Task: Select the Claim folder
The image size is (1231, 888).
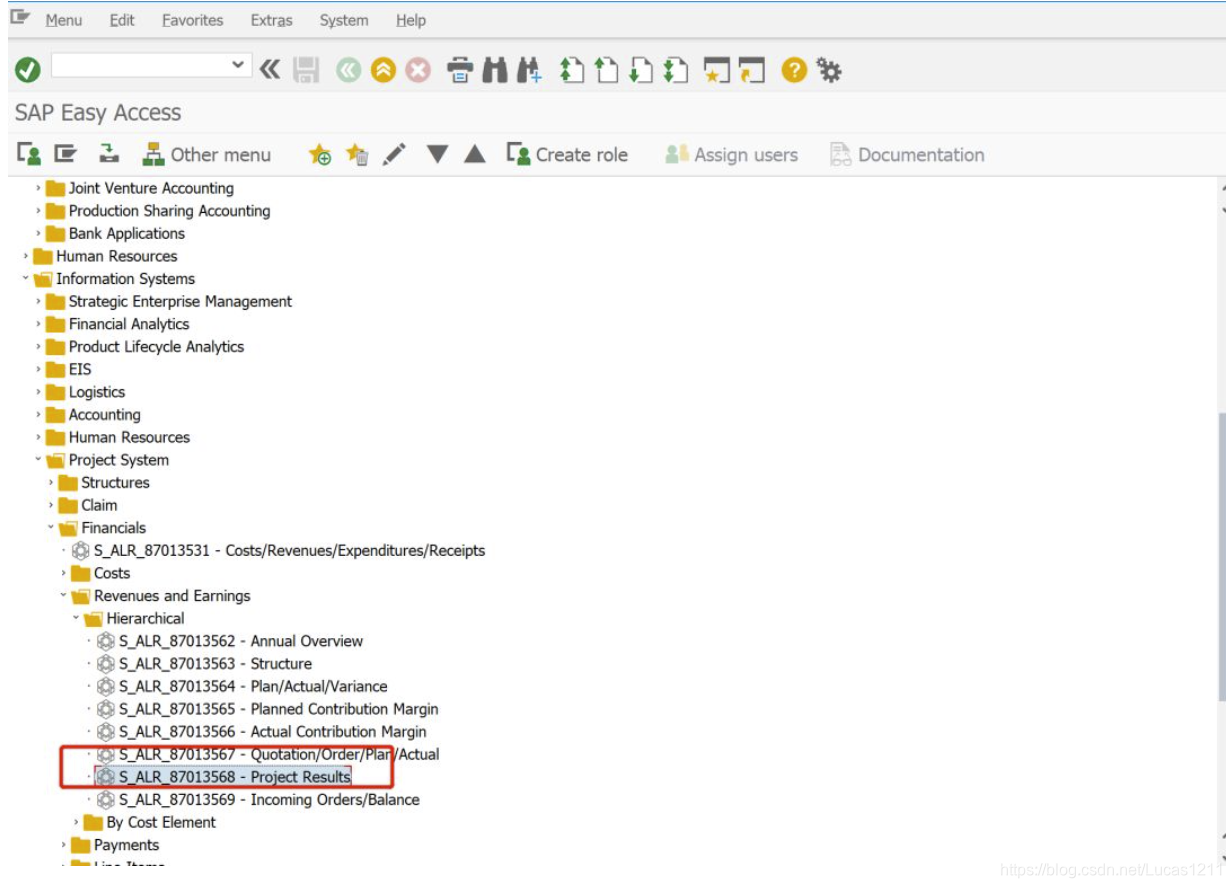Action: 99,505
